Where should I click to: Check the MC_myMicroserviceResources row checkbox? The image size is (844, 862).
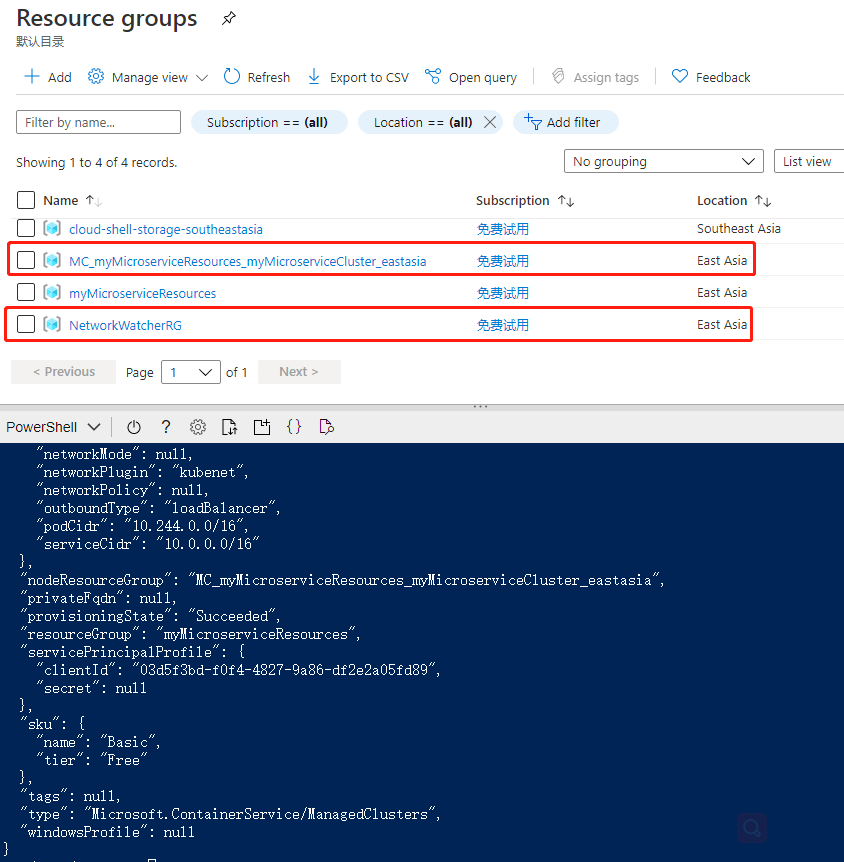click(x=26, y=260)
